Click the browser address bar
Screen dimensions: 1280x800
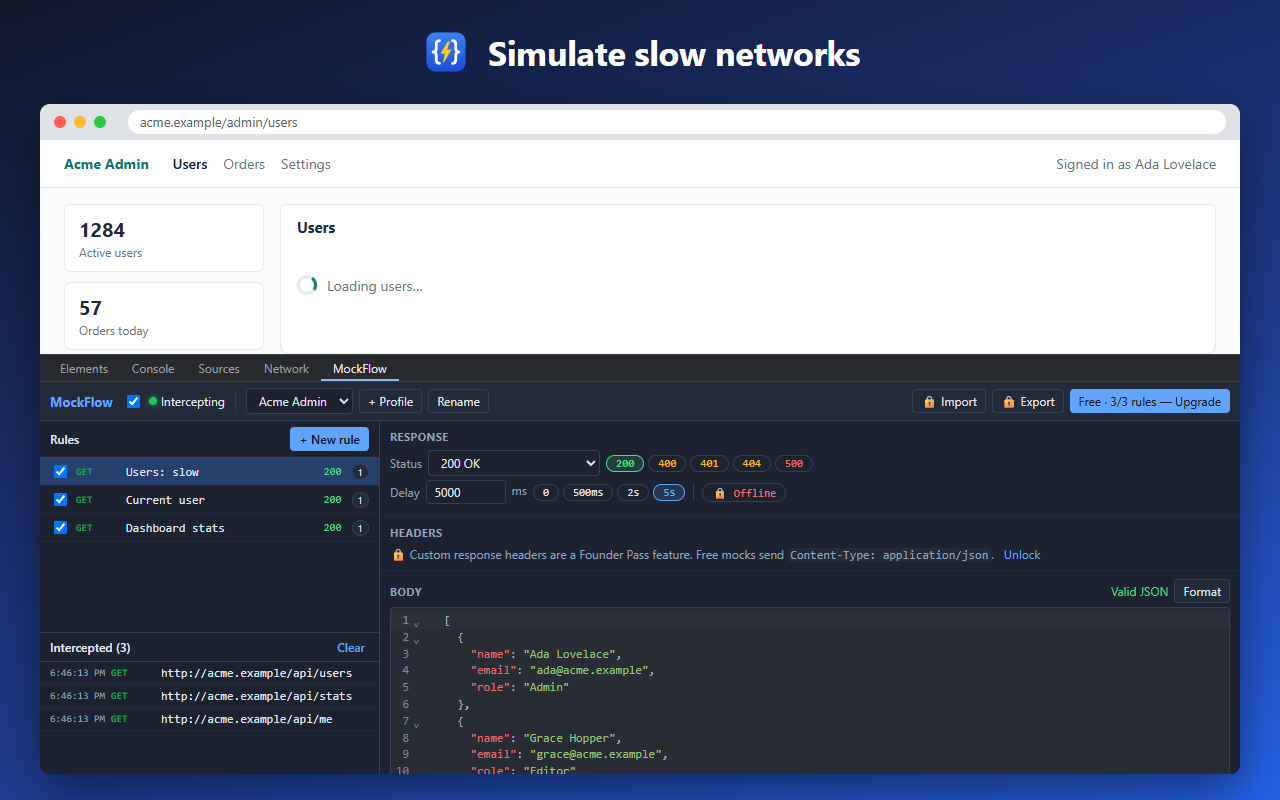[676, 122]
